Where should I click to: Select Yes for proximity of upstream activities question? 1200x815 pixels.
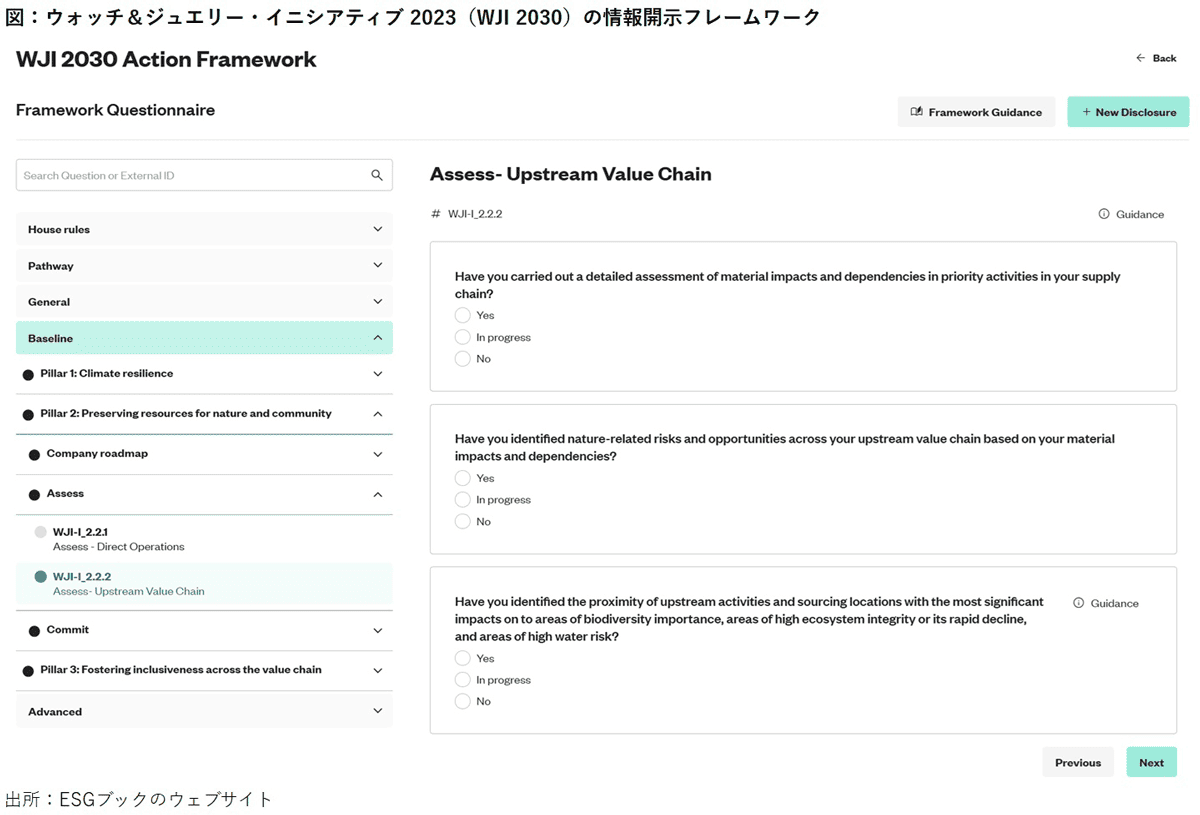[462, 658]
